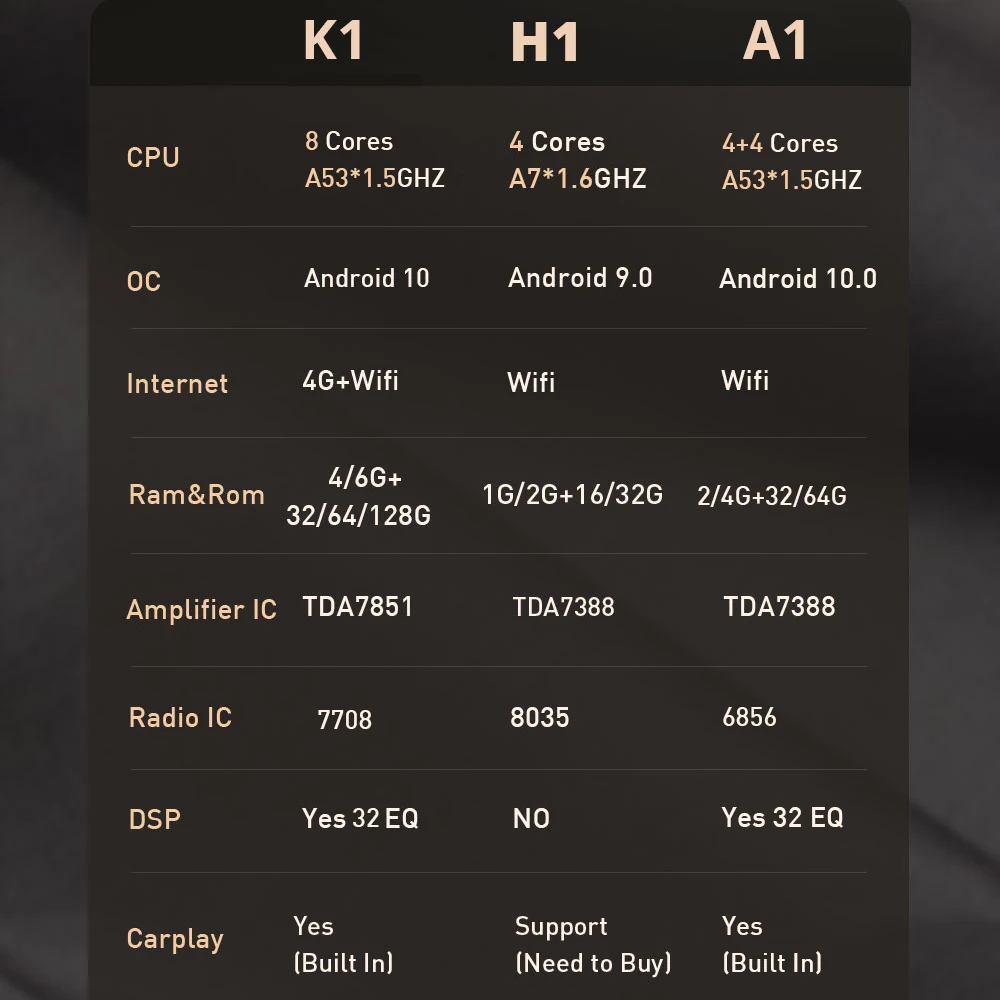Click the K1 column header
Screen dimensions: 1000x1000
(333, 41)
